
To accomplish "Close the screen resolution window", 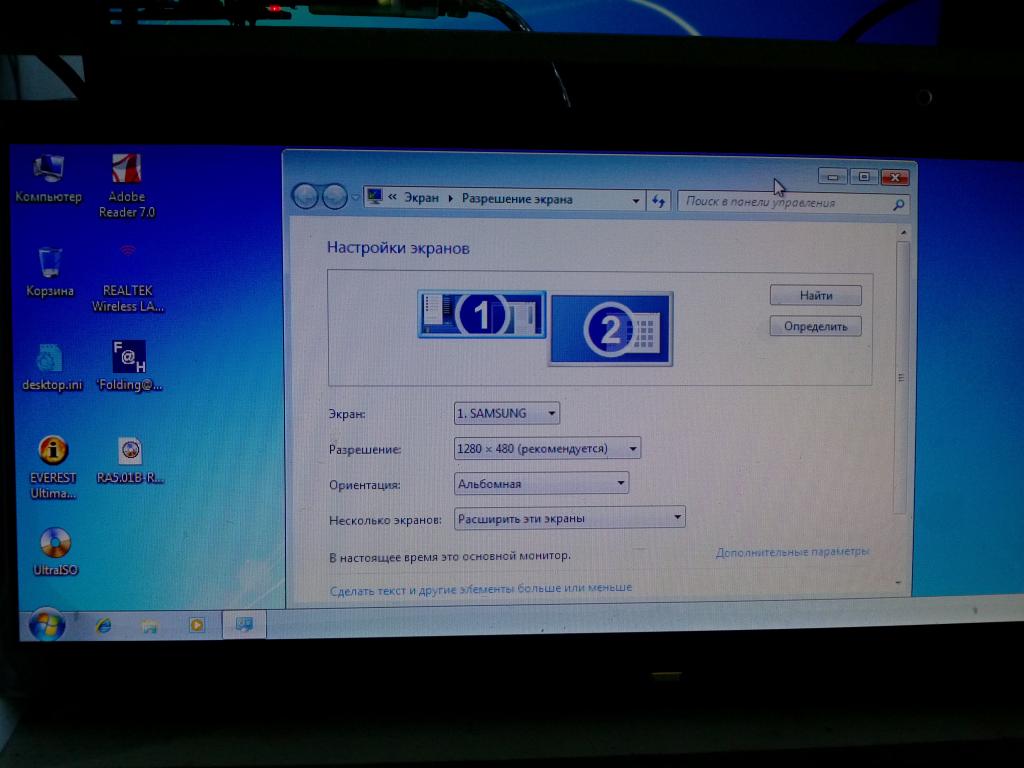I will 895,177.
